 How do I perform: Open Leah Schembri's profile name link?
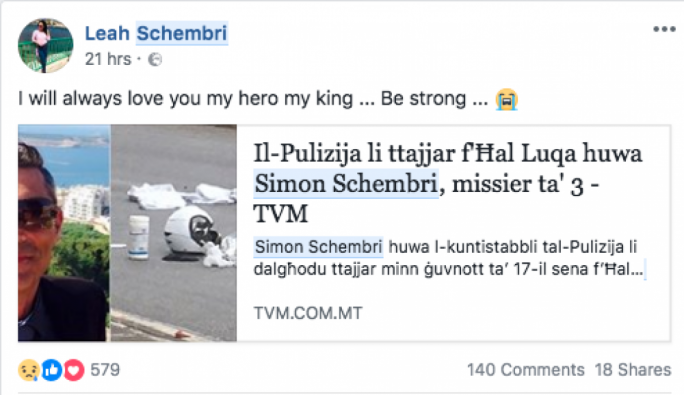[x=156, y=33]
